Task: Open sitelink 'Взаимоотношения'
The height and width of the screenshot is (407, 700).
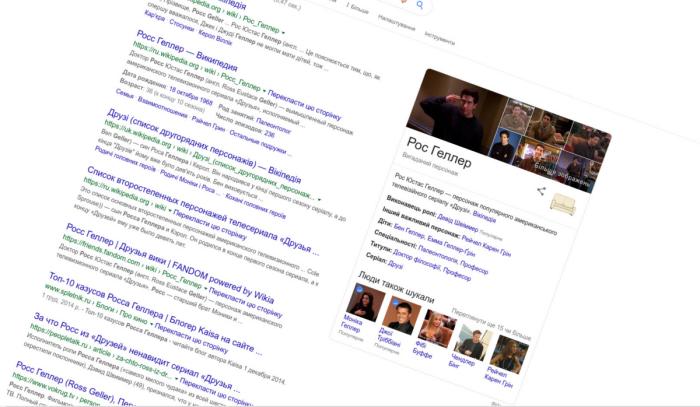Action: [162, 108]
